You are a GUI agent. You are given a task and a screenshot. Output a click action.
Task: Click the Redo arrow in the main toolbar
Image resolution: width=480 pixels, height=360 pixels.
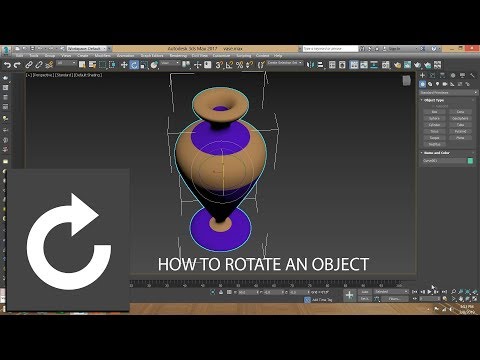[17, 65]
